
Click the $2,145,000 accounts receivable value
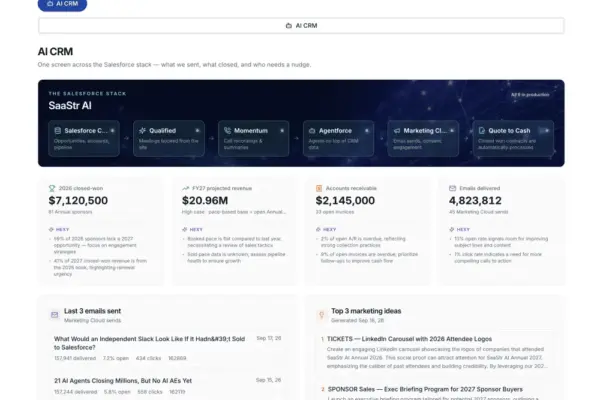(x=345, y=201)
